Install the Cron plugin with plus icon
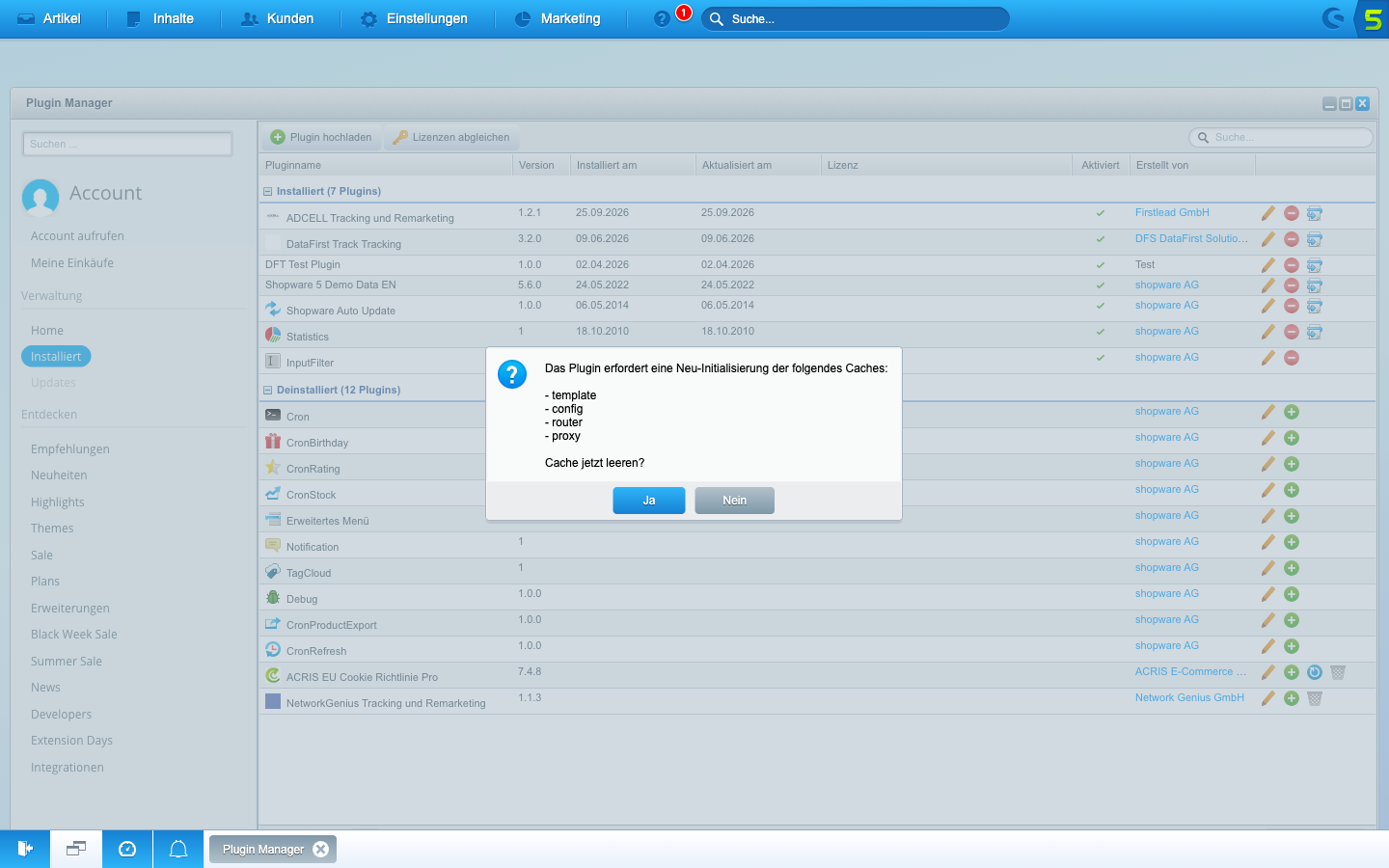1389x868 pixels. click(1292, 412)
